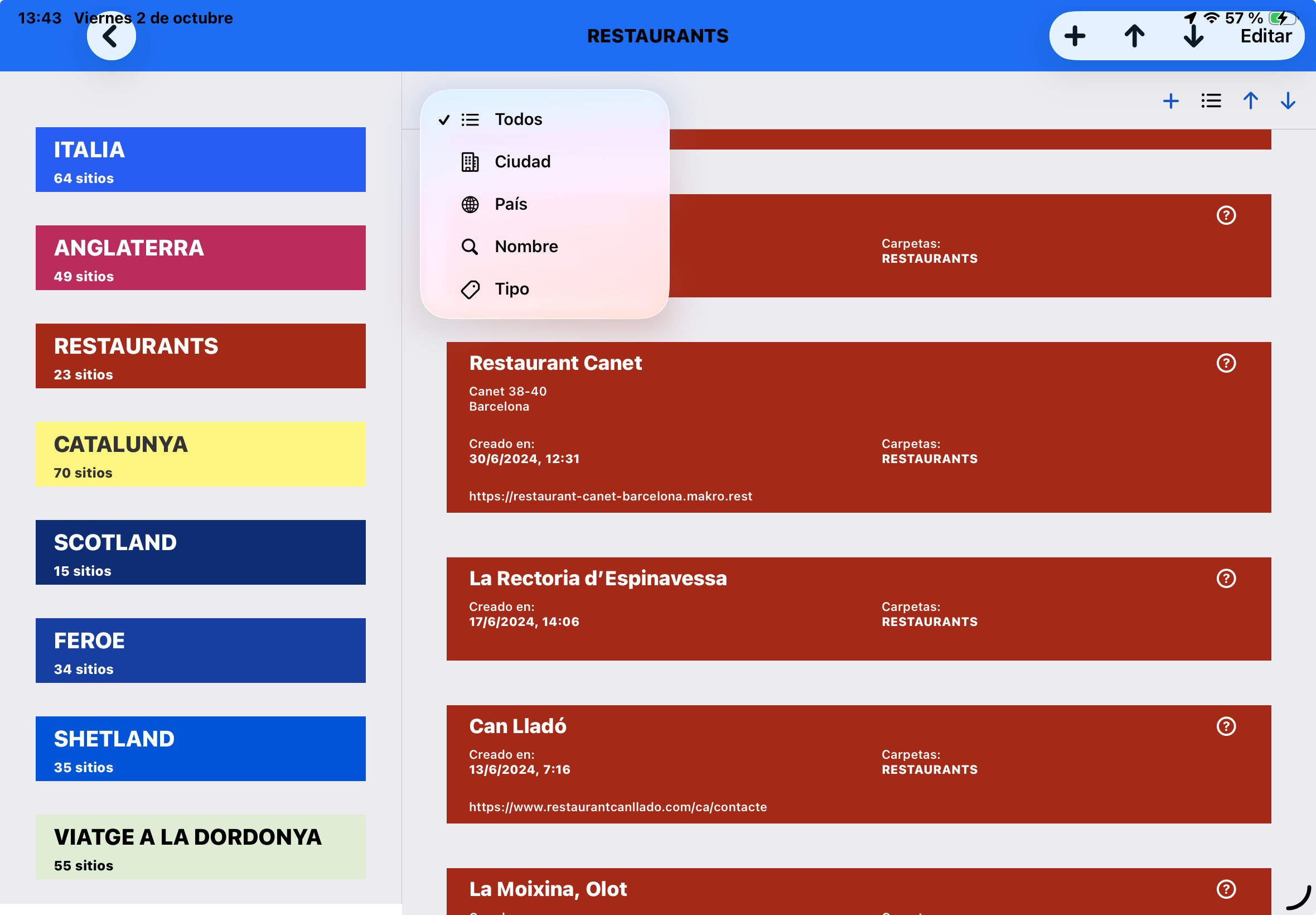Screen dimensions: 1316x915
Task: Open help icon on Can Lladó card
Action: pyautogui.click(x=1226, y=726)
